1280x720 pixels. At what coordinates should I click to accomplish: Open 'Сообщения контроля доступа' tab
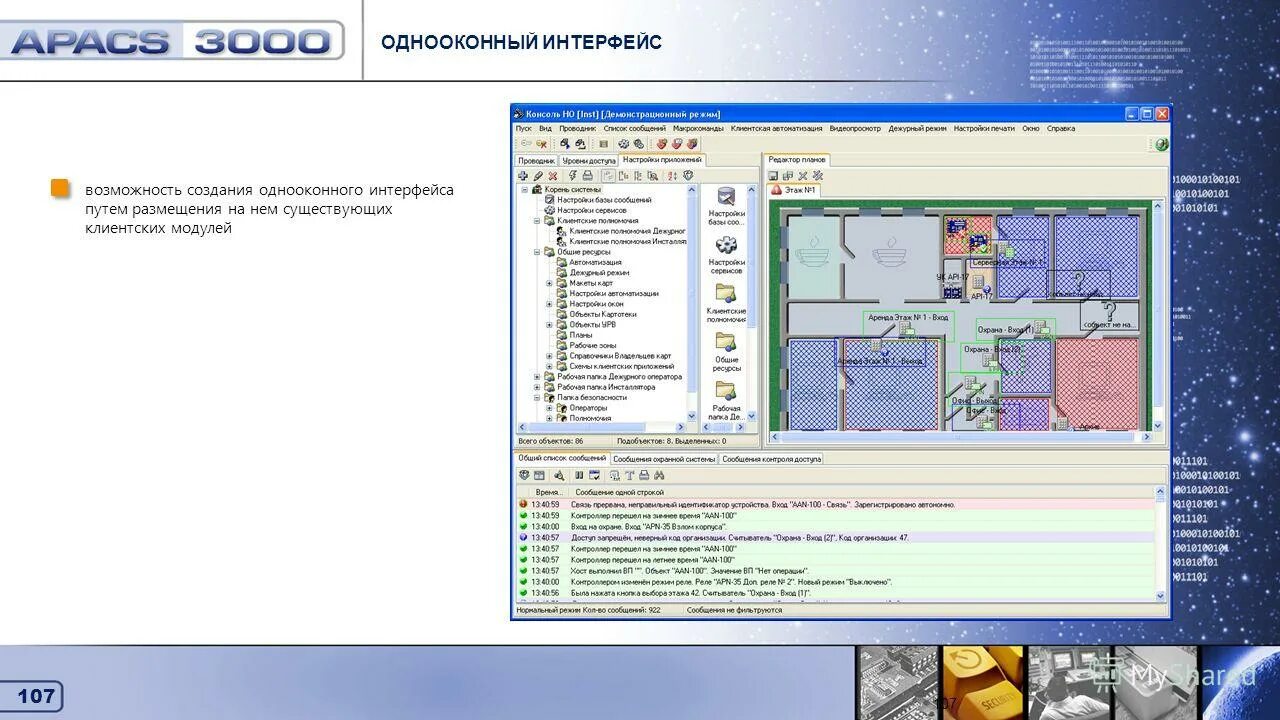coord(772,459)
